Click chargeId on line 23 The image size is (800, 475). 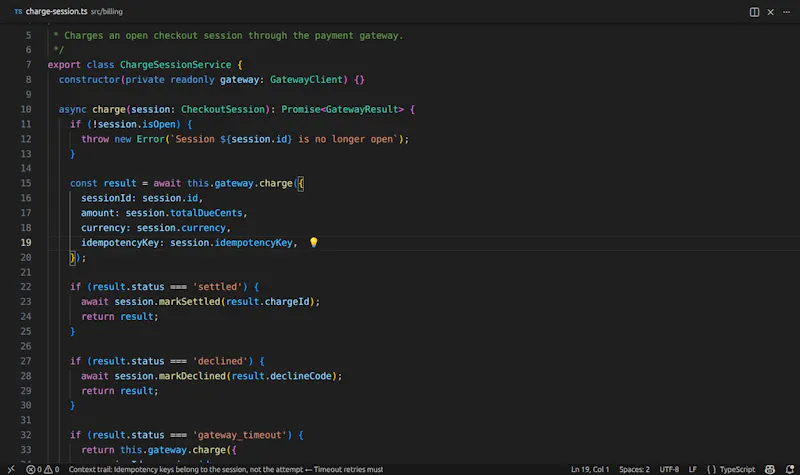pos(287,302)
